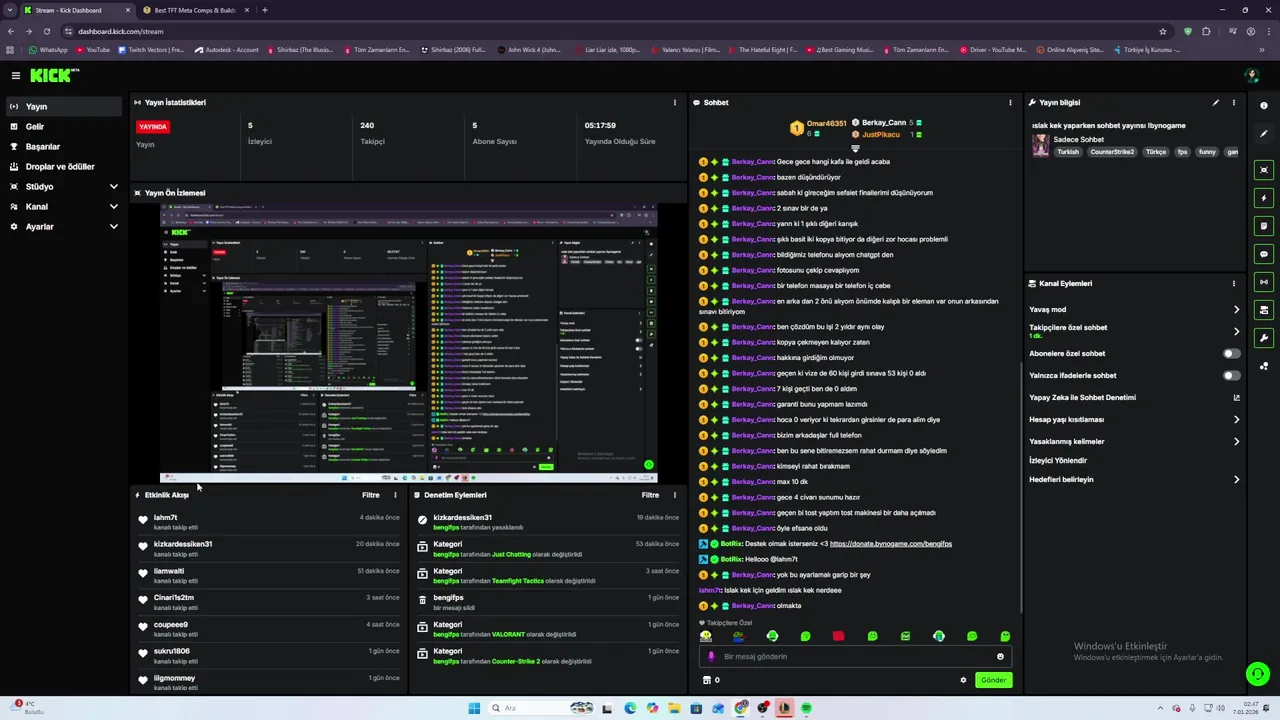
Task: Open Spotify from the taskbar
Action: coord(806,709)
